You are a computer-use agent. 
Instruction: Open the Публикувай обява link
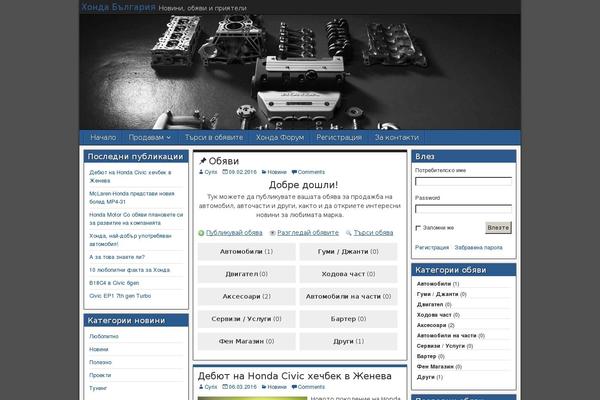click(234, 233)
